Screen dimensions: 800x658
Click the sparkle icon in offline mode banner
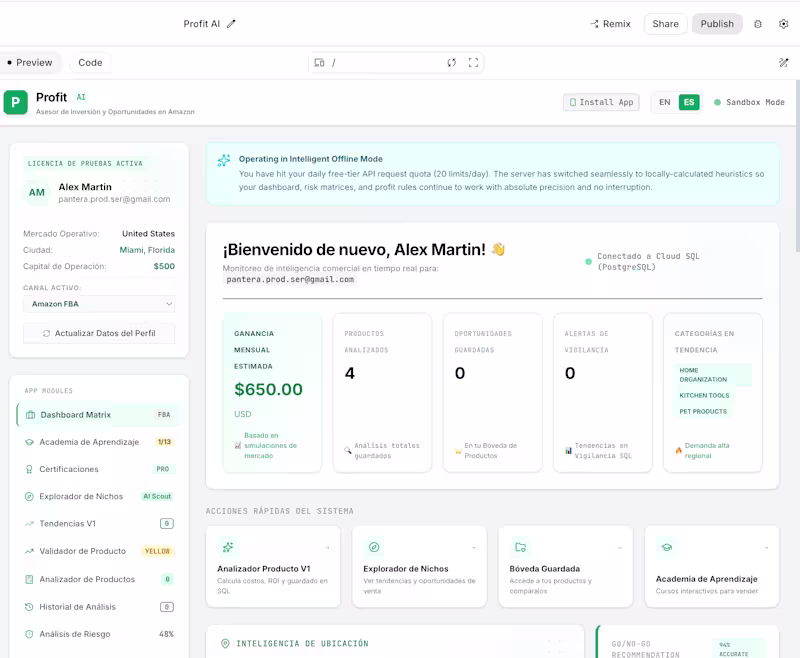[x=224, y=161]
